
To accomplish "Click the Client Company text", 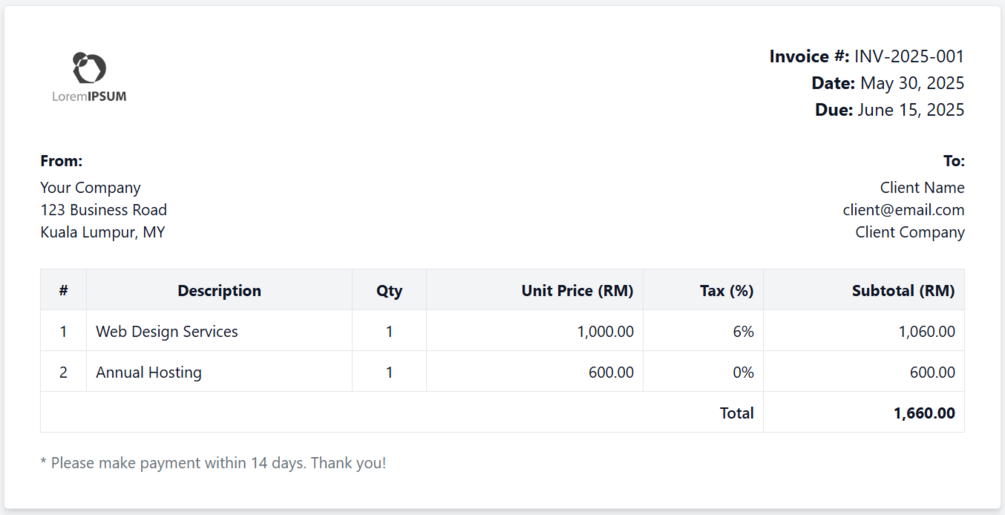I will click(909, 233).
